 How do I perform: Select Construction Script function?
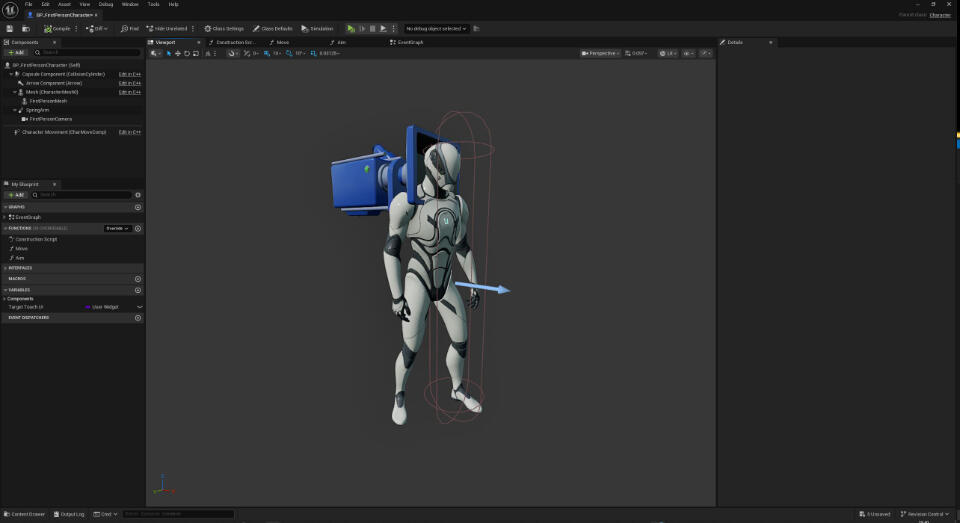coord(36,239)
